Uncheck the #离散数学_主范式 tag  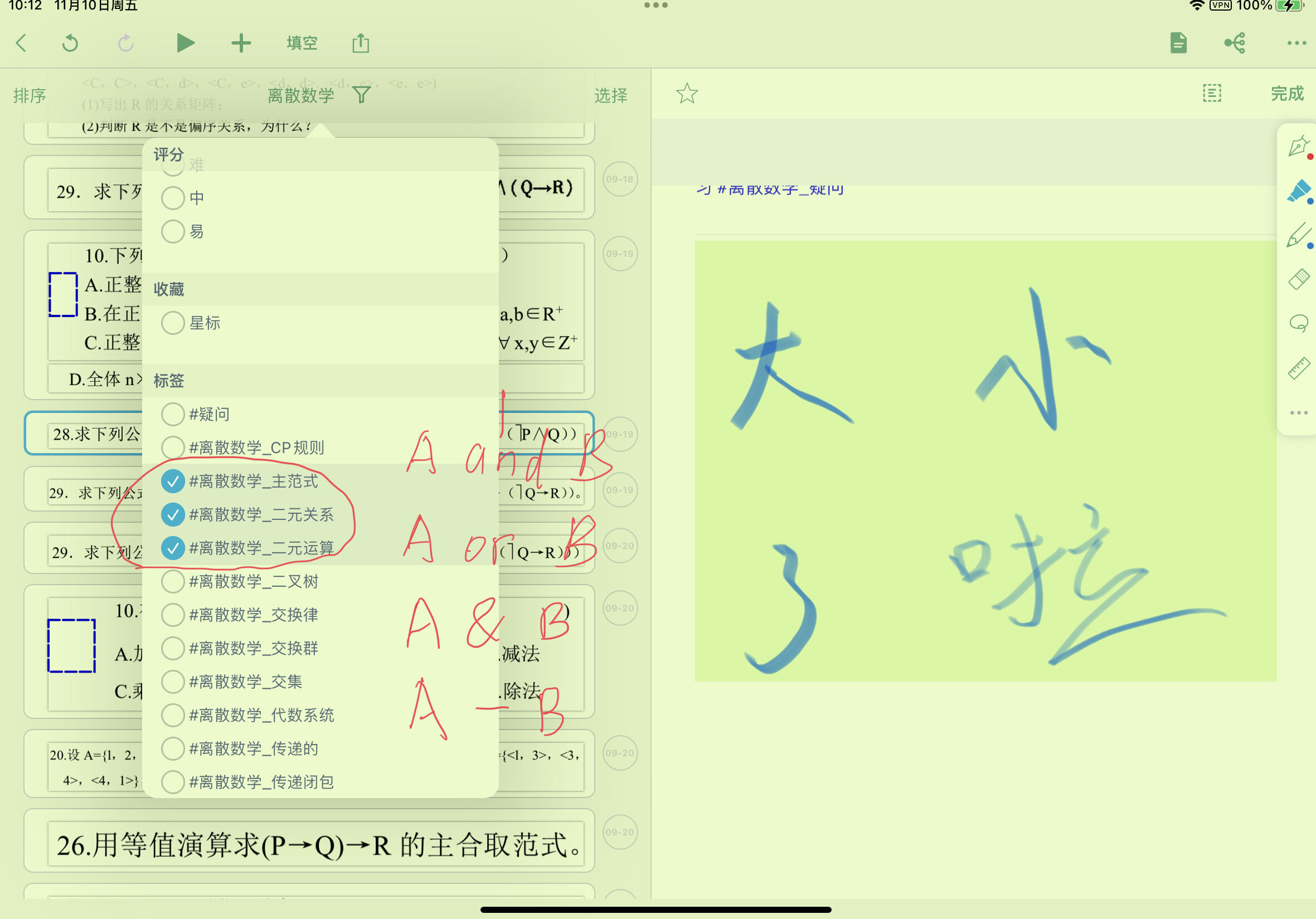point(173,481)
